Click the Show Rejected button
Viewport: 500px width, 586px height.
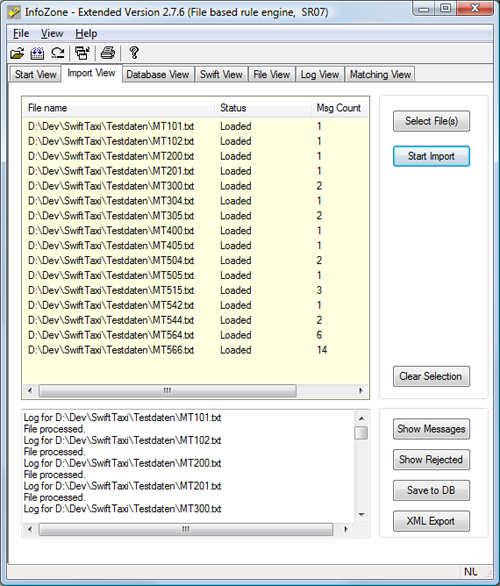(431, 460)
